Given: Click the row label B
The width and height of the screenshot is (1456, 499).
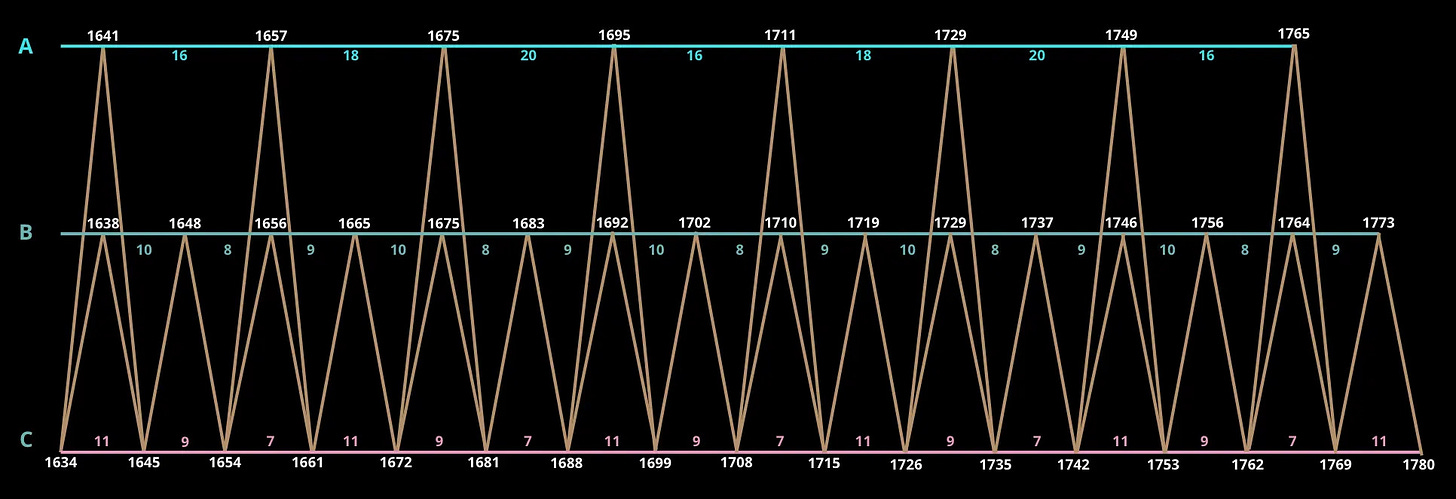Looking at the screenshot, I should (26, 232).
